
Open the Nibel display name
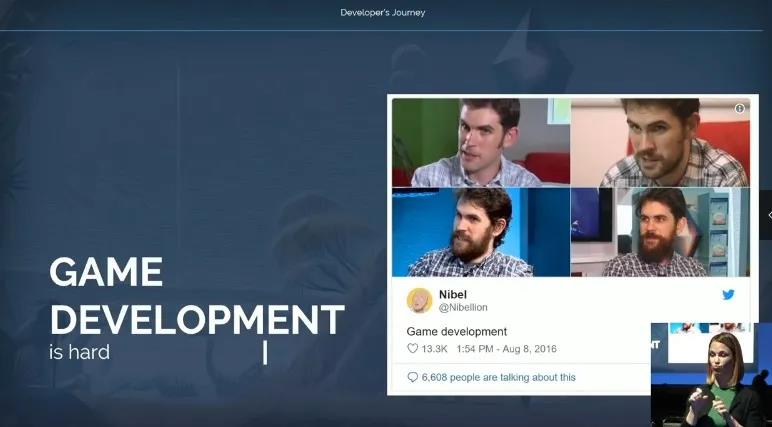pyautogui.click(x=452, y=294)
